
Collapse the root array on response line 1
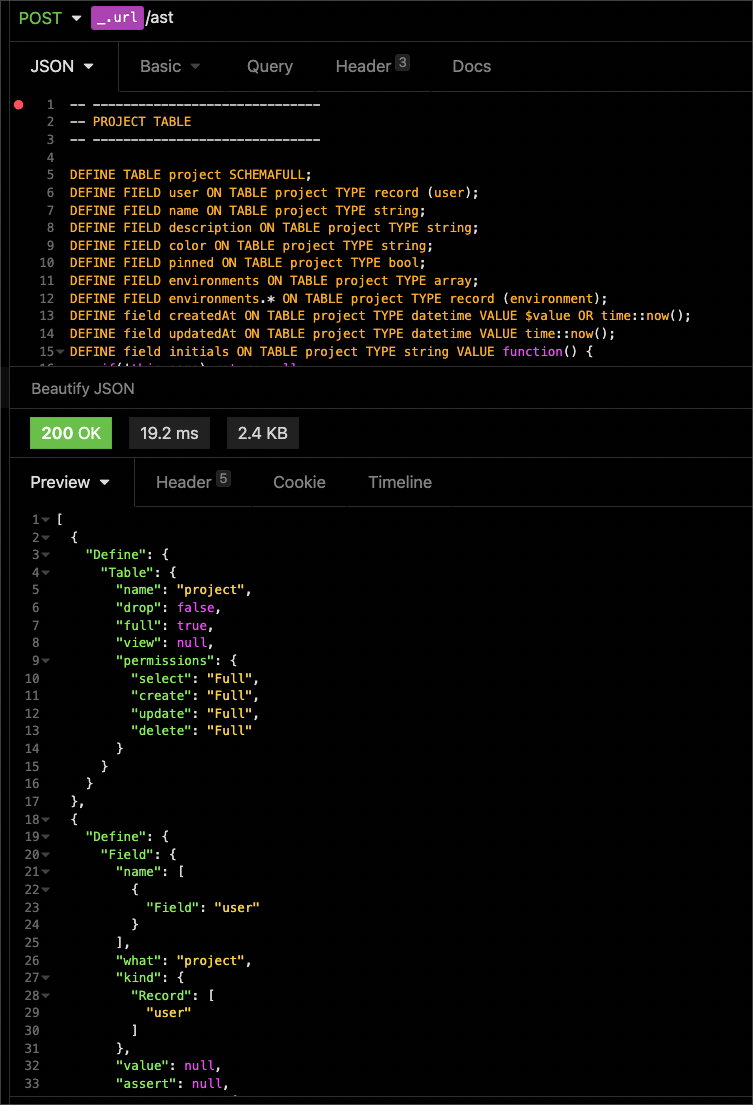[46, 519]
